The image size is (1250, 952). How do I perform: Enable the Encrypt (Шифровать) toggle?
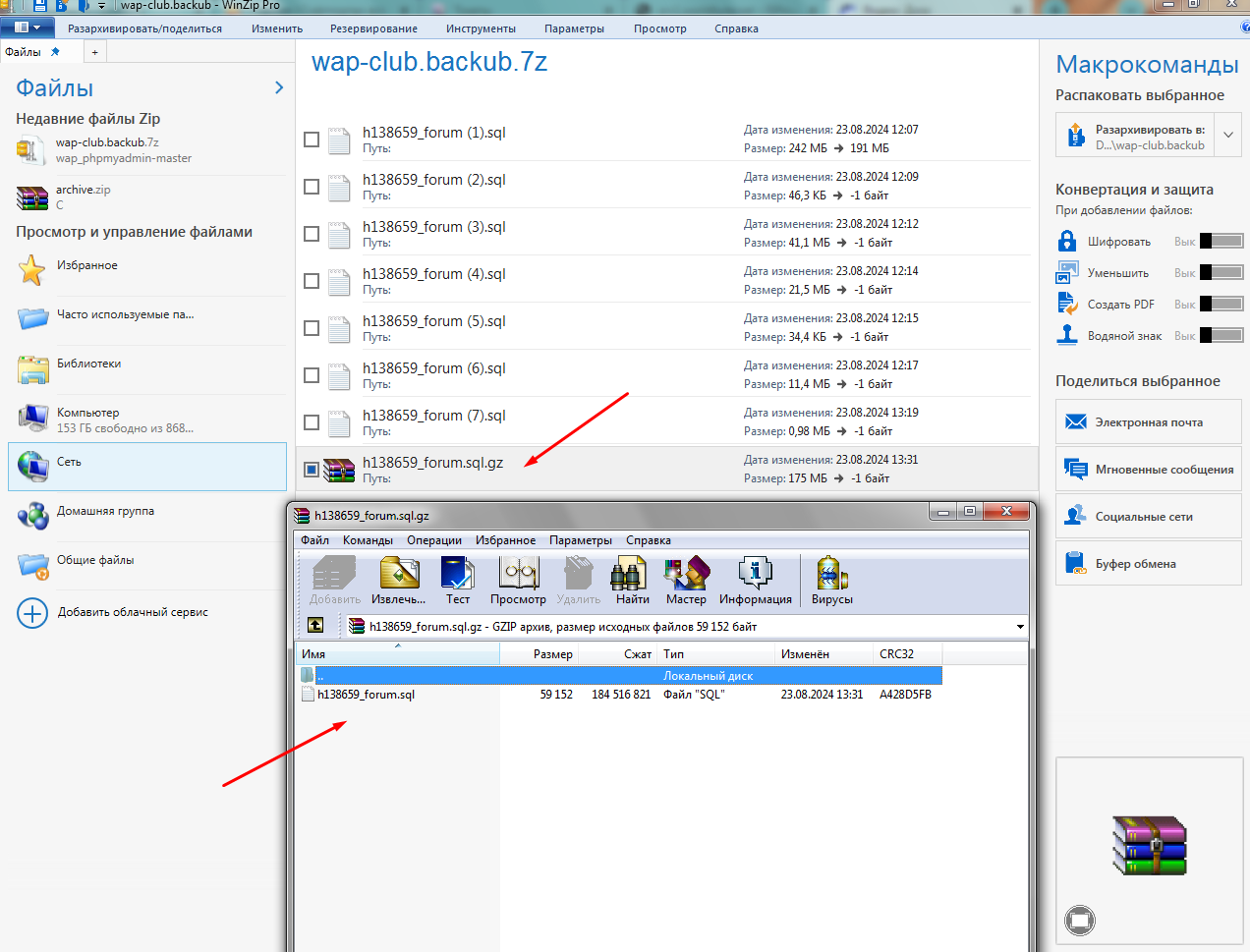1222,242
